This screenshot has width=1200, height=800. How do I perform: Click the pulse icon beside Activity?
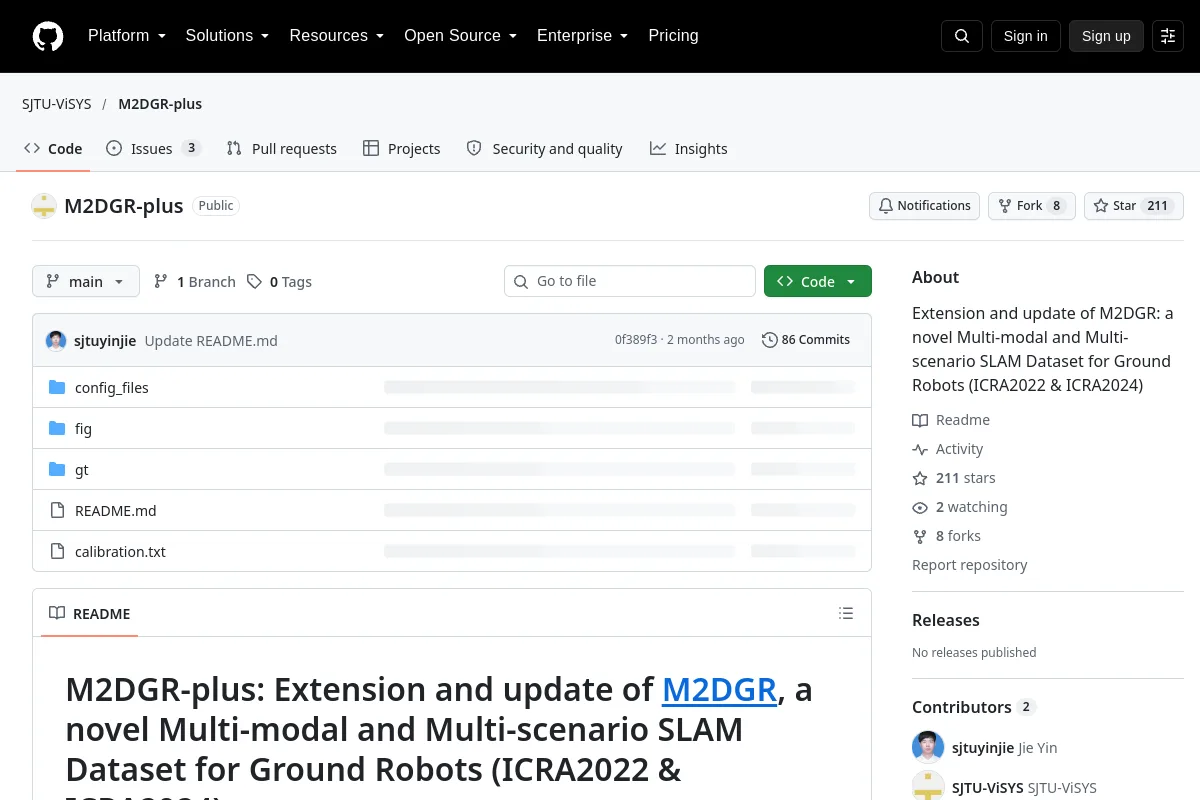(x=920, y=449)
